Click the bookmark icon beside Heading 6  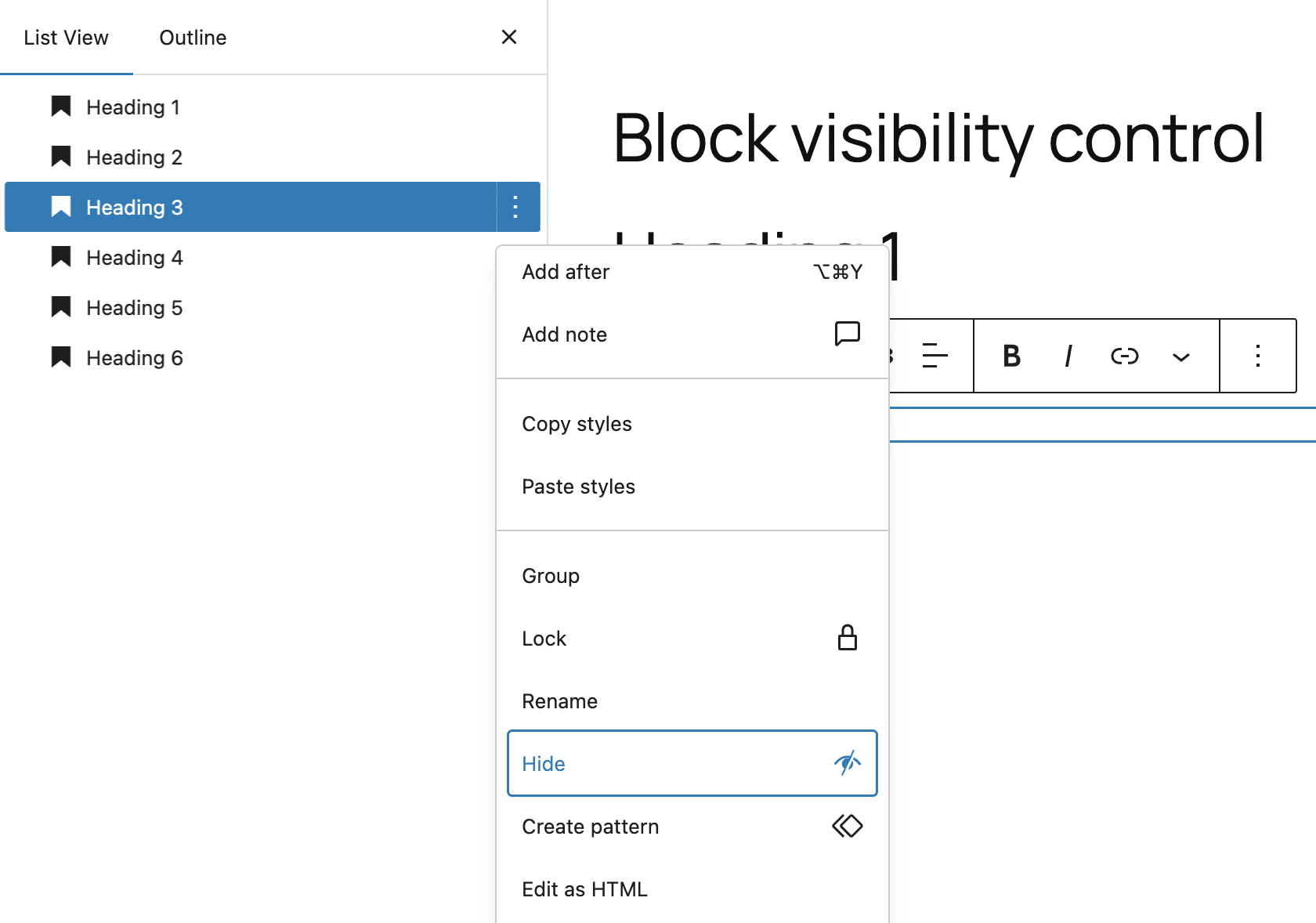pos(60,357)
